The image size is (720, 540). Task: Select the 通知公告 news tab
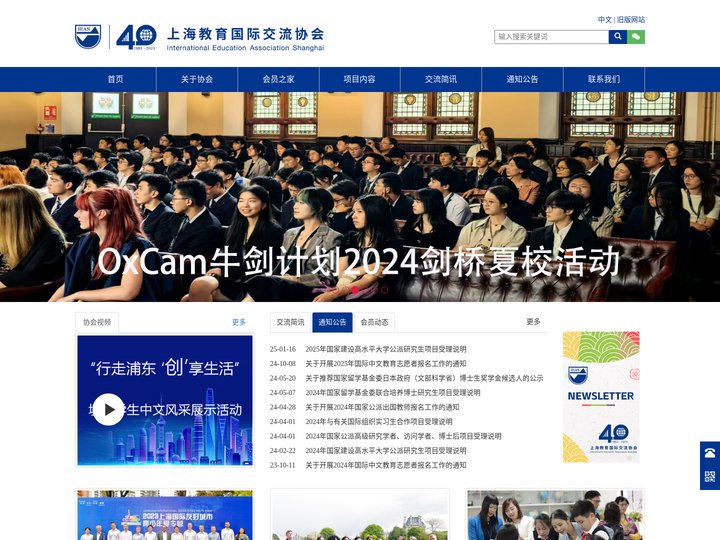332,322
